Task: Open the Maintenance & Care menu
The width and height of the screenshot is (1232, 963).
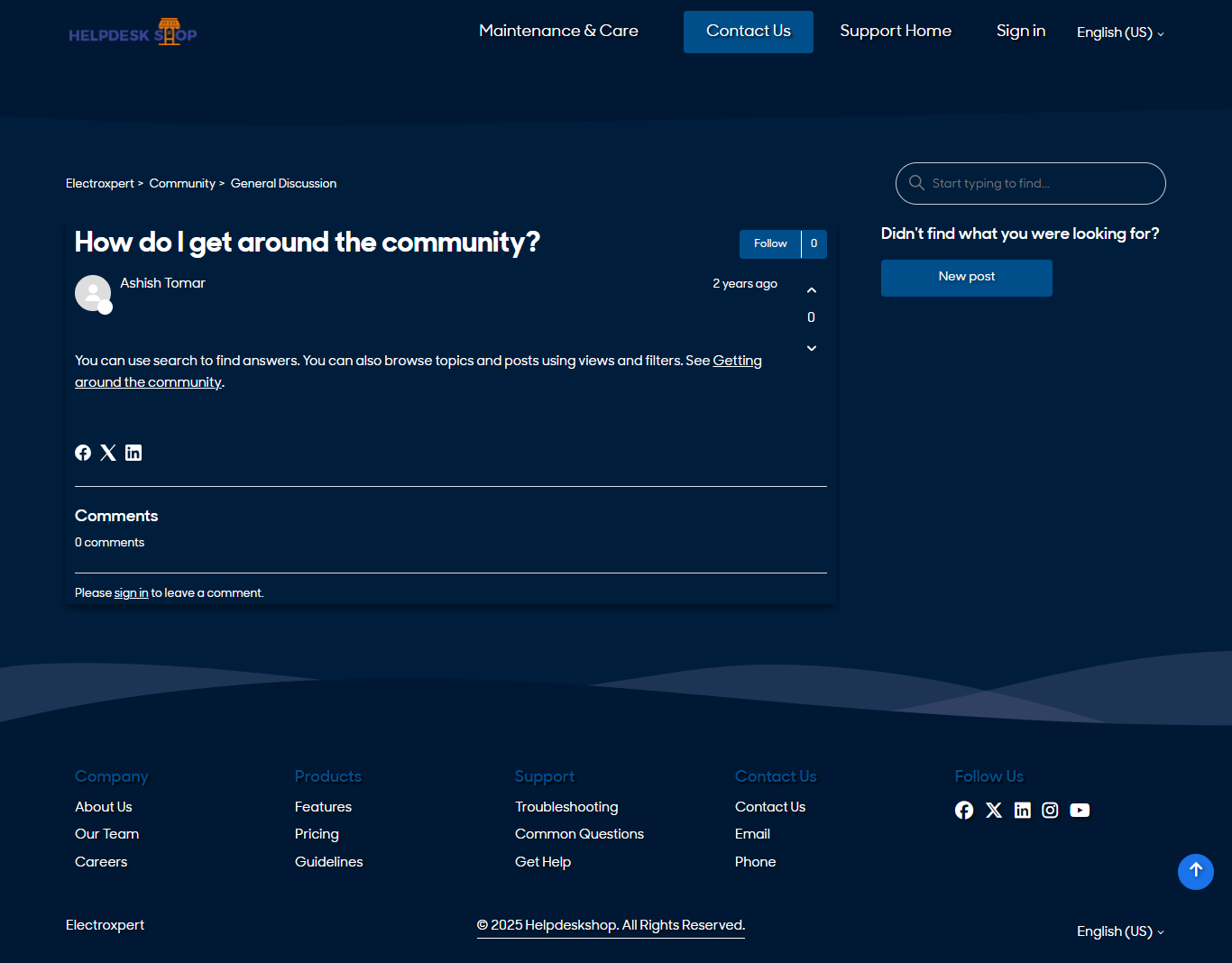Action: (558, 31)
